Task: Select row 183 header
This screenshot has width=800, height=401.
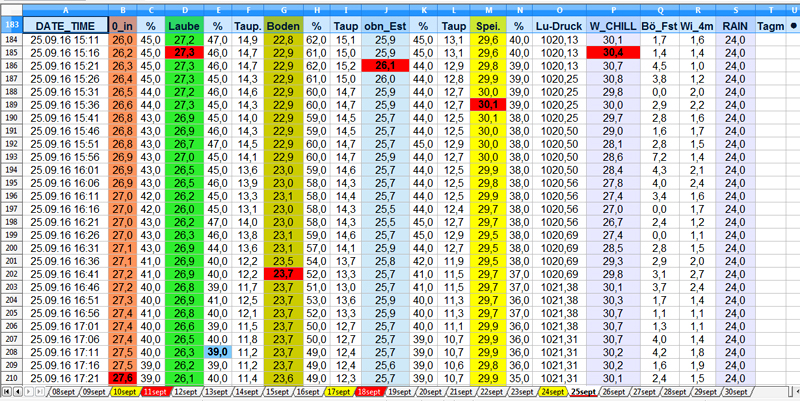Action: 11,25
